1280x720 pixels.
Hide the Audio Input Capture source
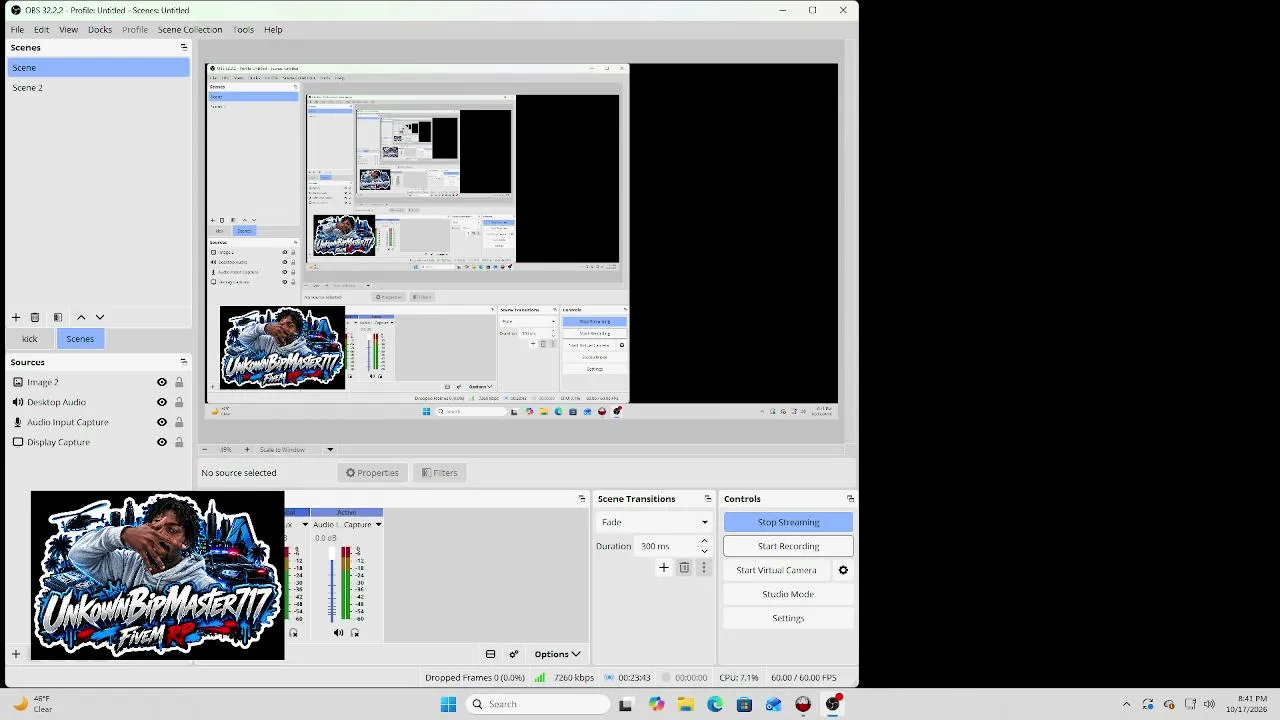pyautogui.click(x=162, y=422)
